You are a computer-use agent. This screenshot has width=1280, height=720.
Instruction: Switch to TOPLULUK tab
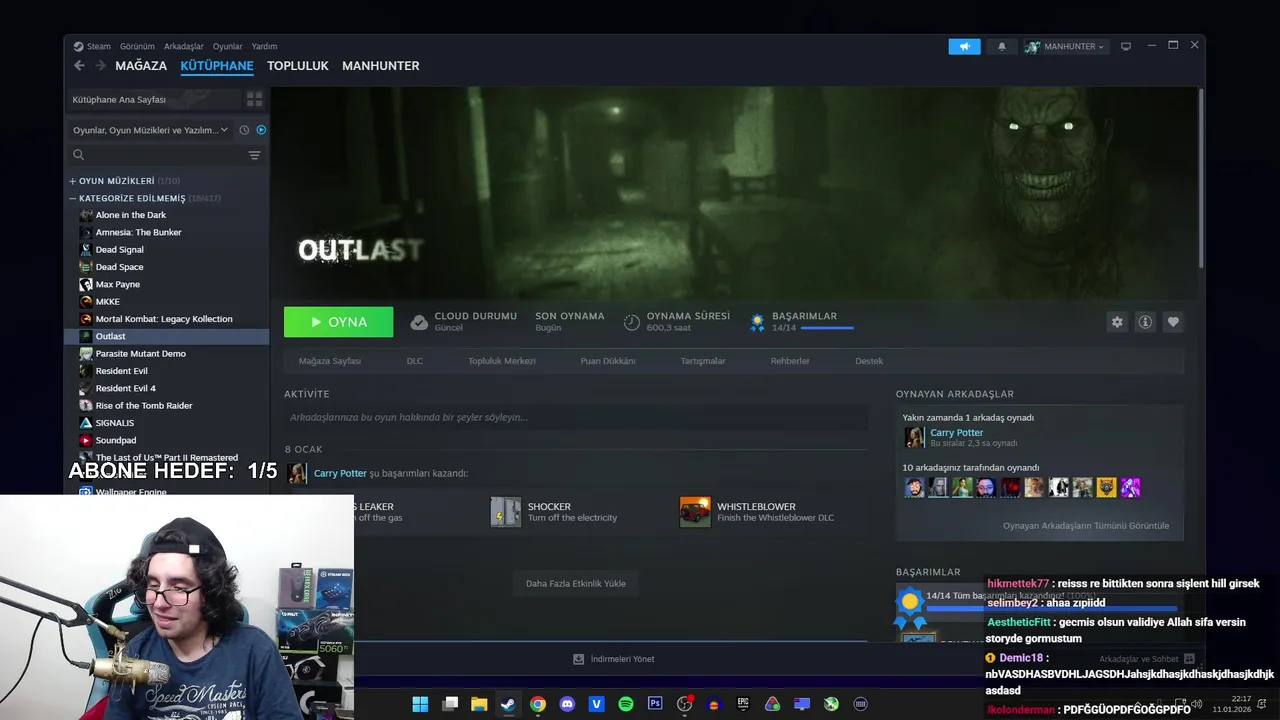click(x=298, y=66)
